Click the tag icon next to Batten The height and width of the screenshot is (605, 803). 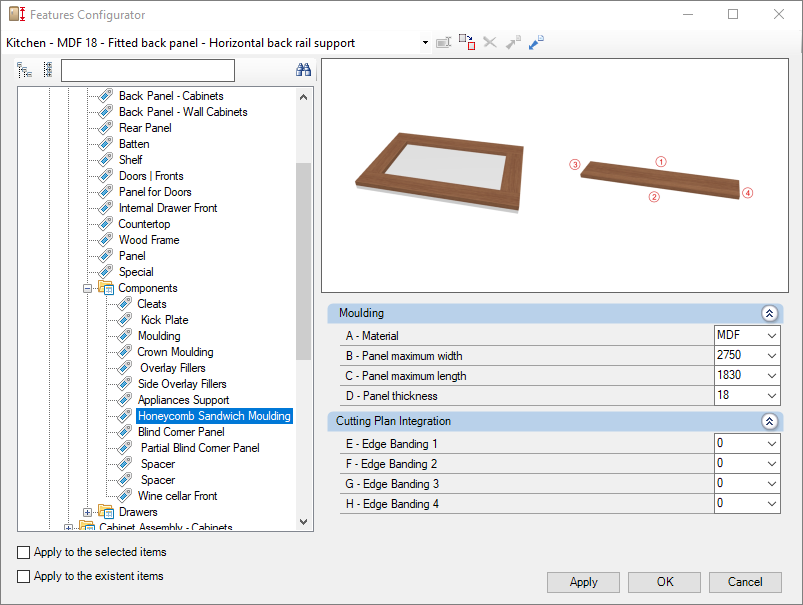105,143
